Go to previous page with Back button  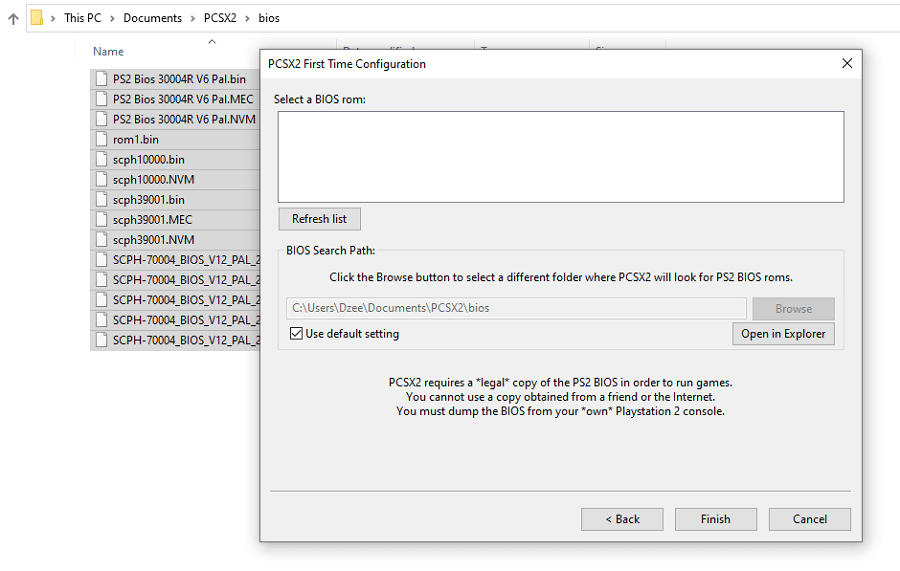click(x=622, y=519)
